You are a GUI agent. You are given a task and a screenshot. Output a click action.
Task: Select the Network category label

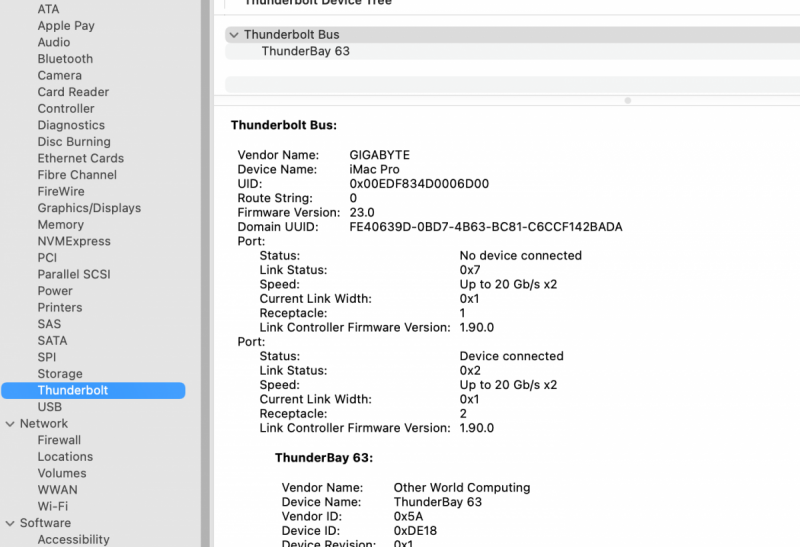(44, 424)
